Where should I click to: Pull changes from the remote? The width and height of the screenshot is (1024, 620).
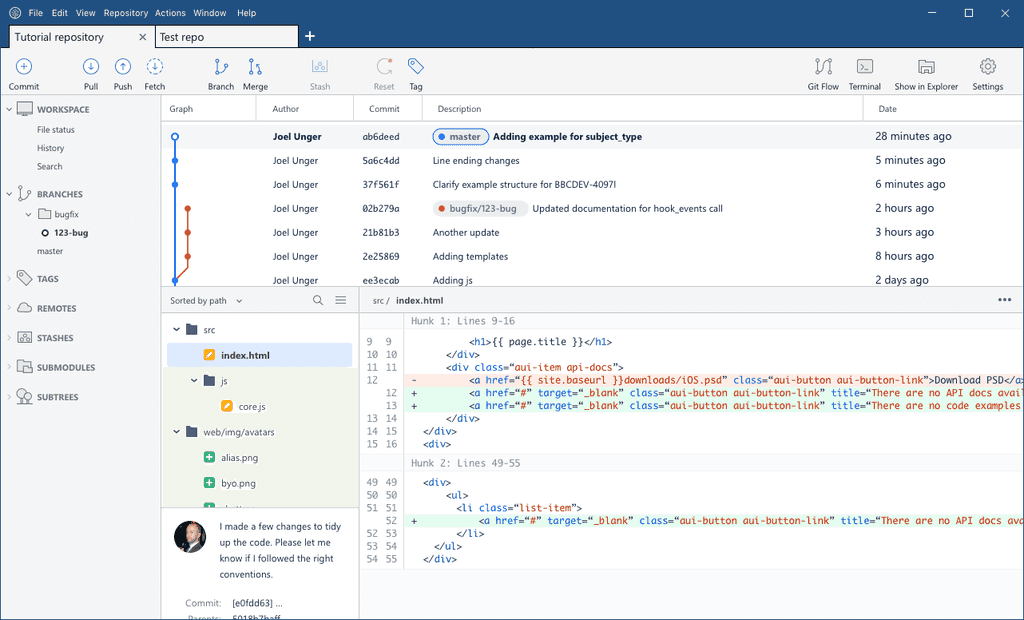tap(90, 72)
